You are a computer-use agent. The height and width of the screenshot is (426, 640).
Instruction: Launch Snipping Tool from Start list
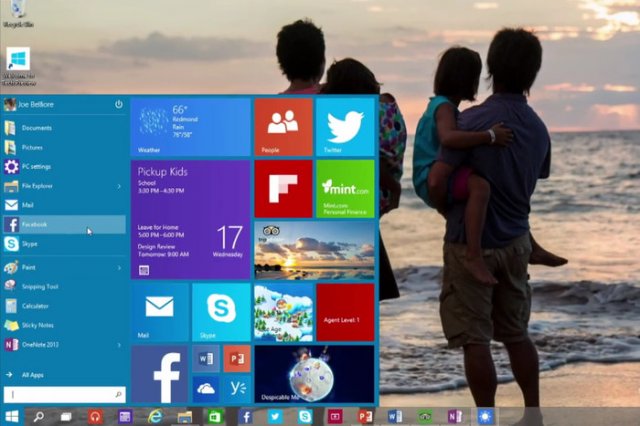point(64,287)
